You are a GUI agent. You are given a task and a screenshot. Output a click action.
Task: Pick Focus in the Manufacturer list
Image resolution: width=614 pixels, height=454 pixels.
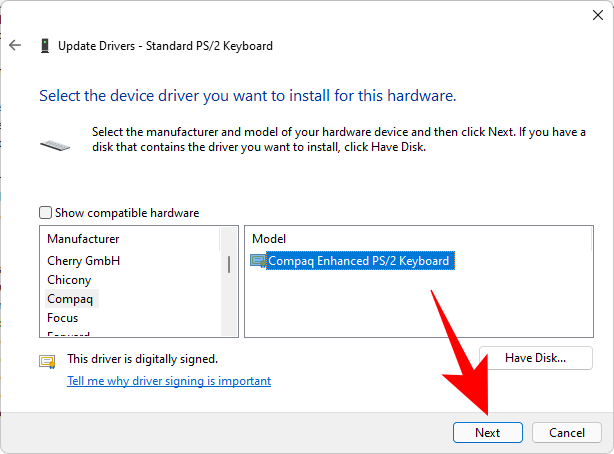click(x=63, y=318)
